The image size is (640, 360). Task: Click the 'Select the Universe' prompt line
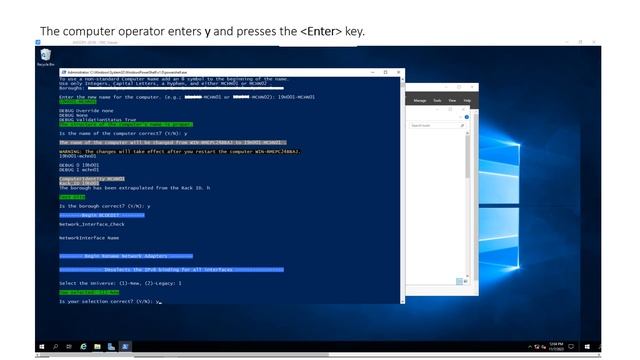(120, 283)
